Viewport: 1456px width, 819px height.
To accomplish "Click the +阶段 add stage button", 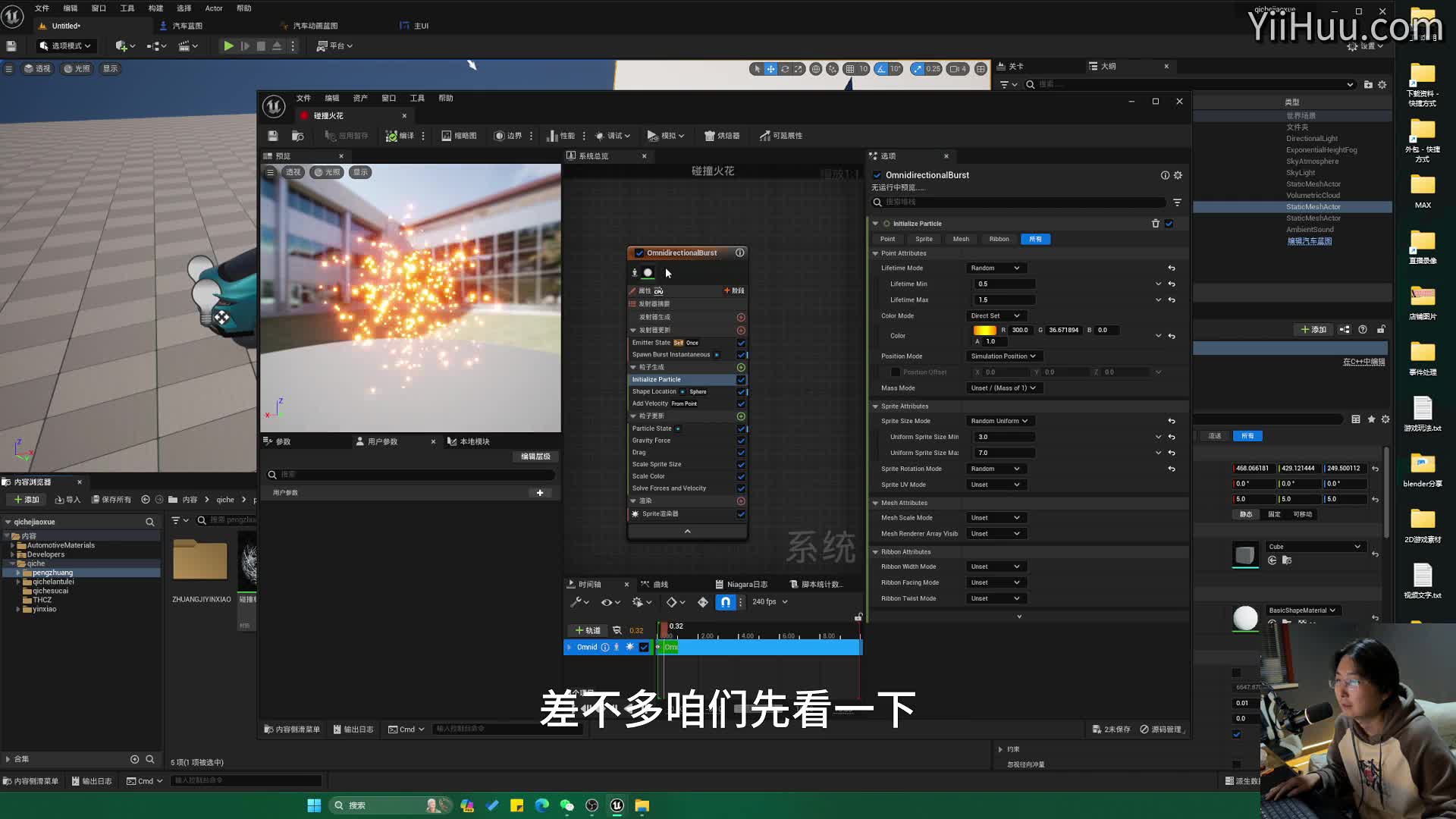I will (x=734, y=291).
